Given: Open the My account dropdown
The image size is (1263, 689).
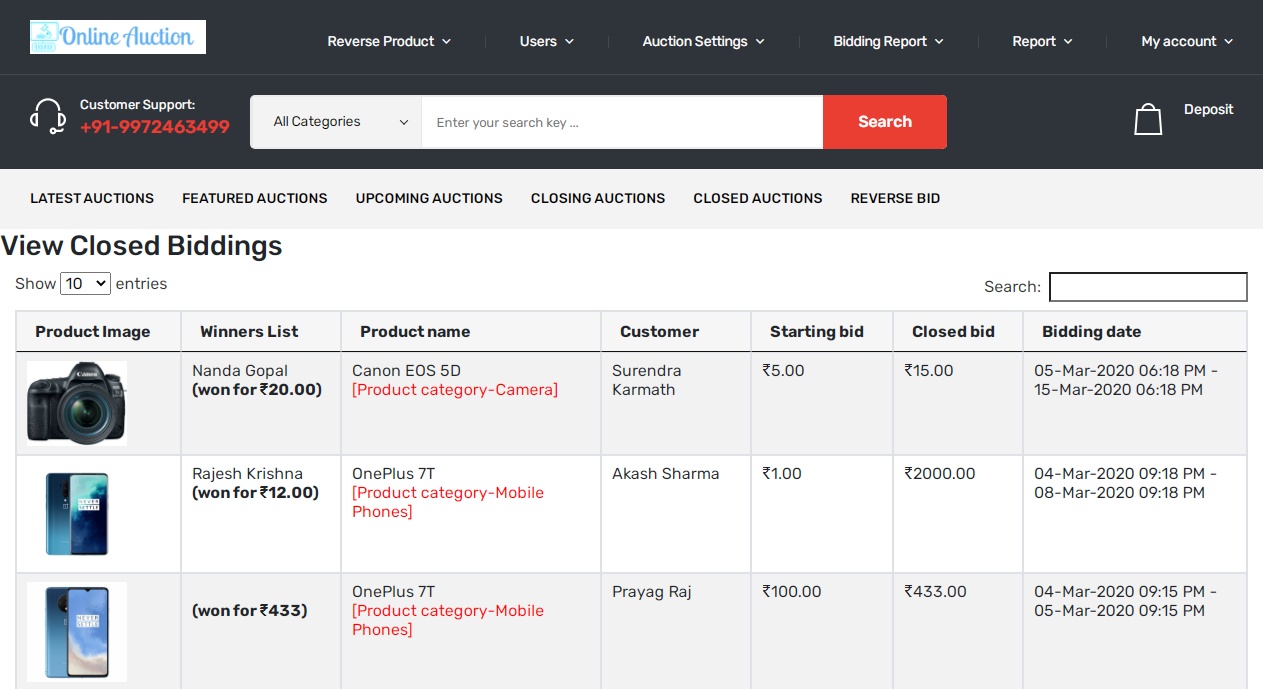Looking at the screenshot, I should click(x=1186, y=41).
